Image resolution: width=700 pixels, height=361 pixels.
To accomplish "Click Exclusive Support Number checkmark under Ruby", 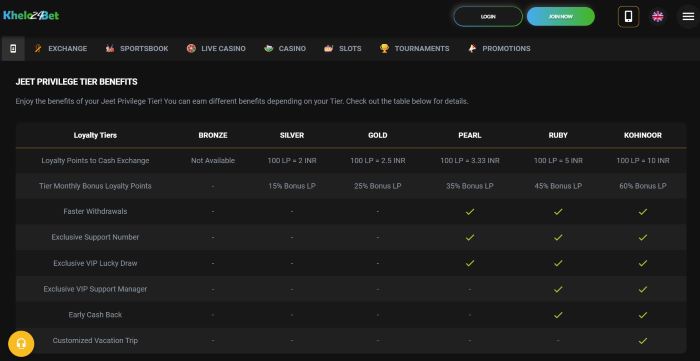I will [558, 237].
